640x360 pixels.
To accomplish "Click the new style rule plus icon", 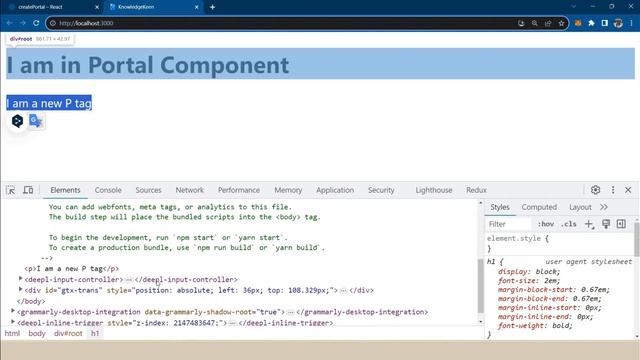I will pos(589,224).
